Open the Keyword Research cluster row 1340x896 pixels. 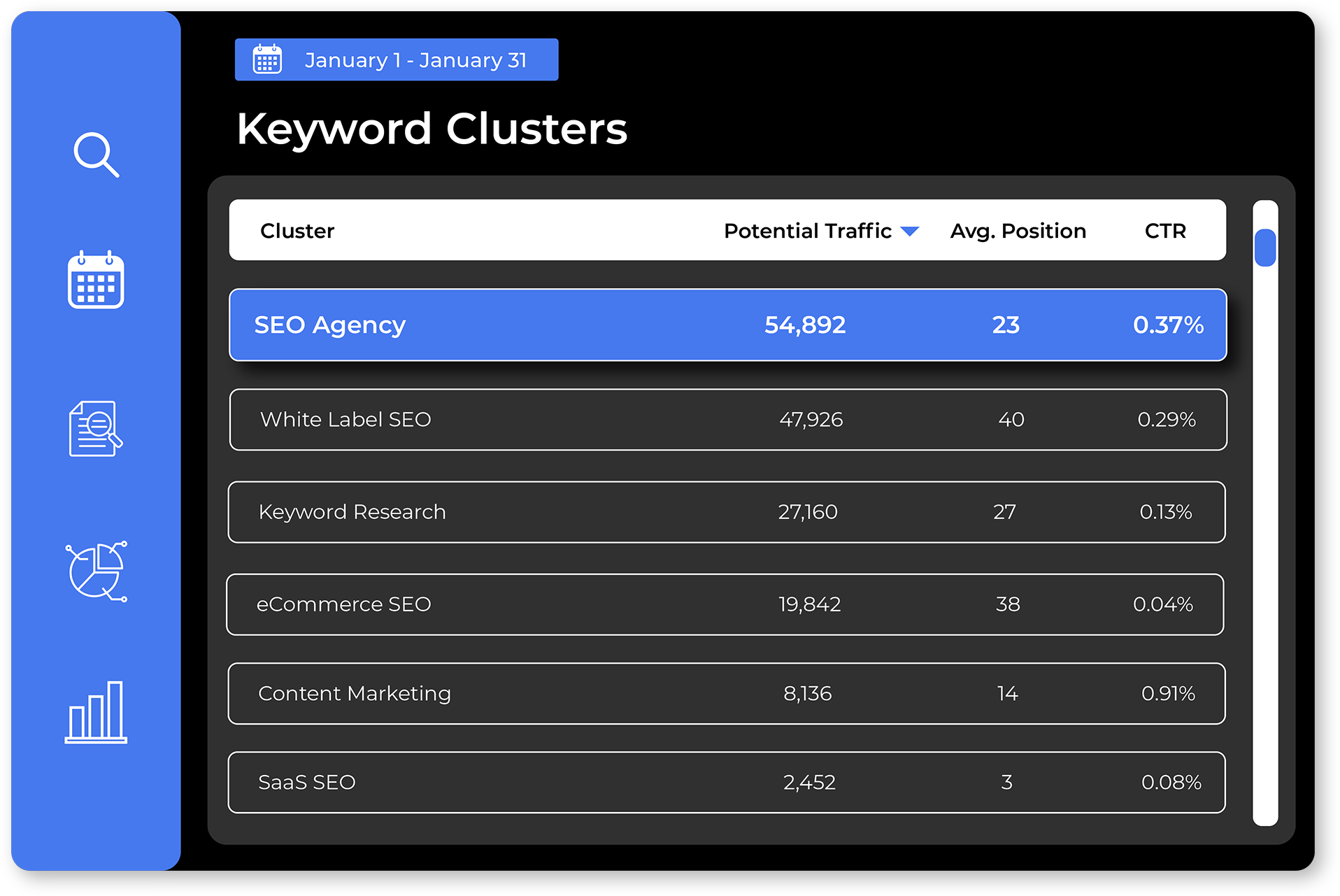pos(726,512)
